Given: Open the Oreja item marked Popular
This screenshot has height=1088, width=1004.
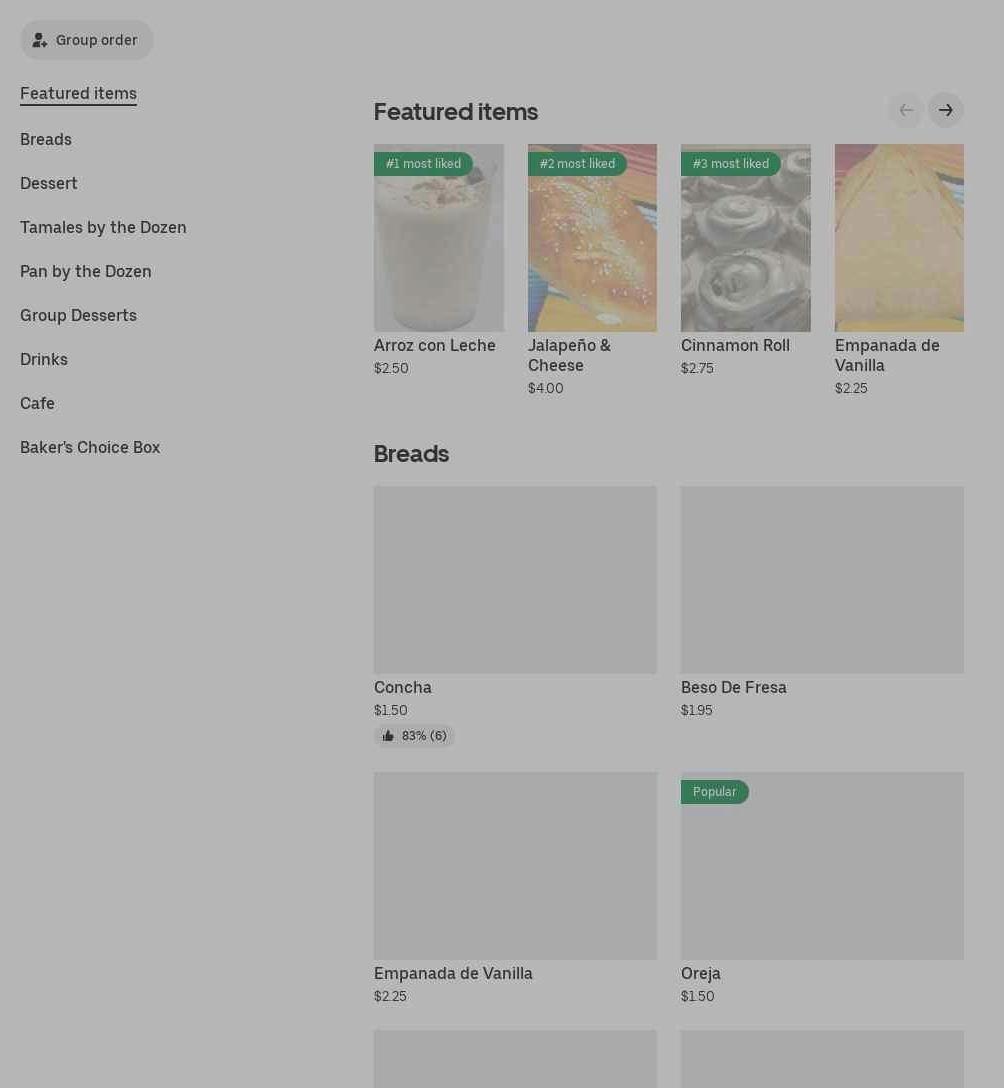Looking at the screenshot, I should click(x=822, y=866).
